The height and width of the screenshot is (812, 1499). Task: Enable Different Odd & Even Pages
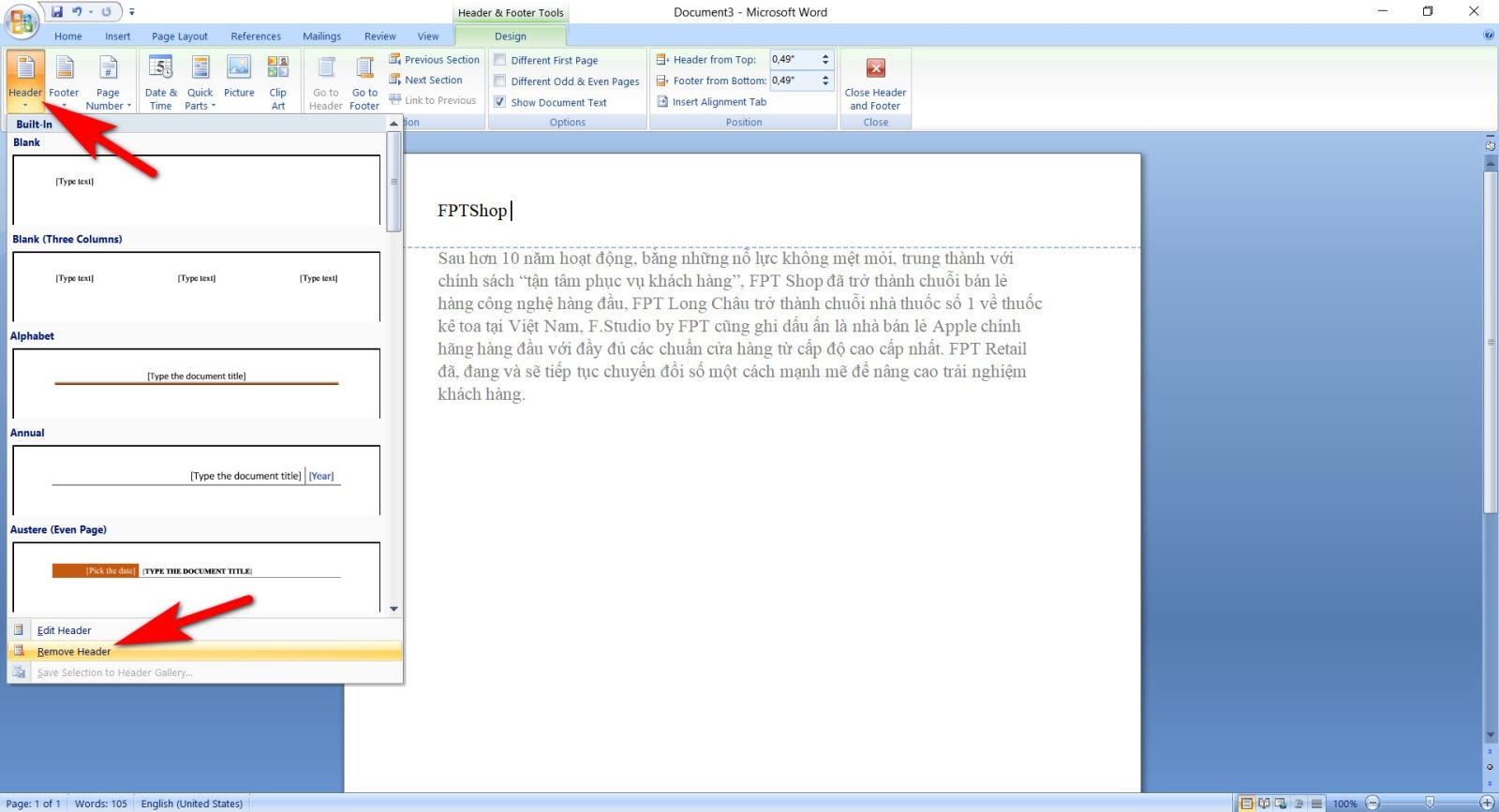click(x=567, y=81)
